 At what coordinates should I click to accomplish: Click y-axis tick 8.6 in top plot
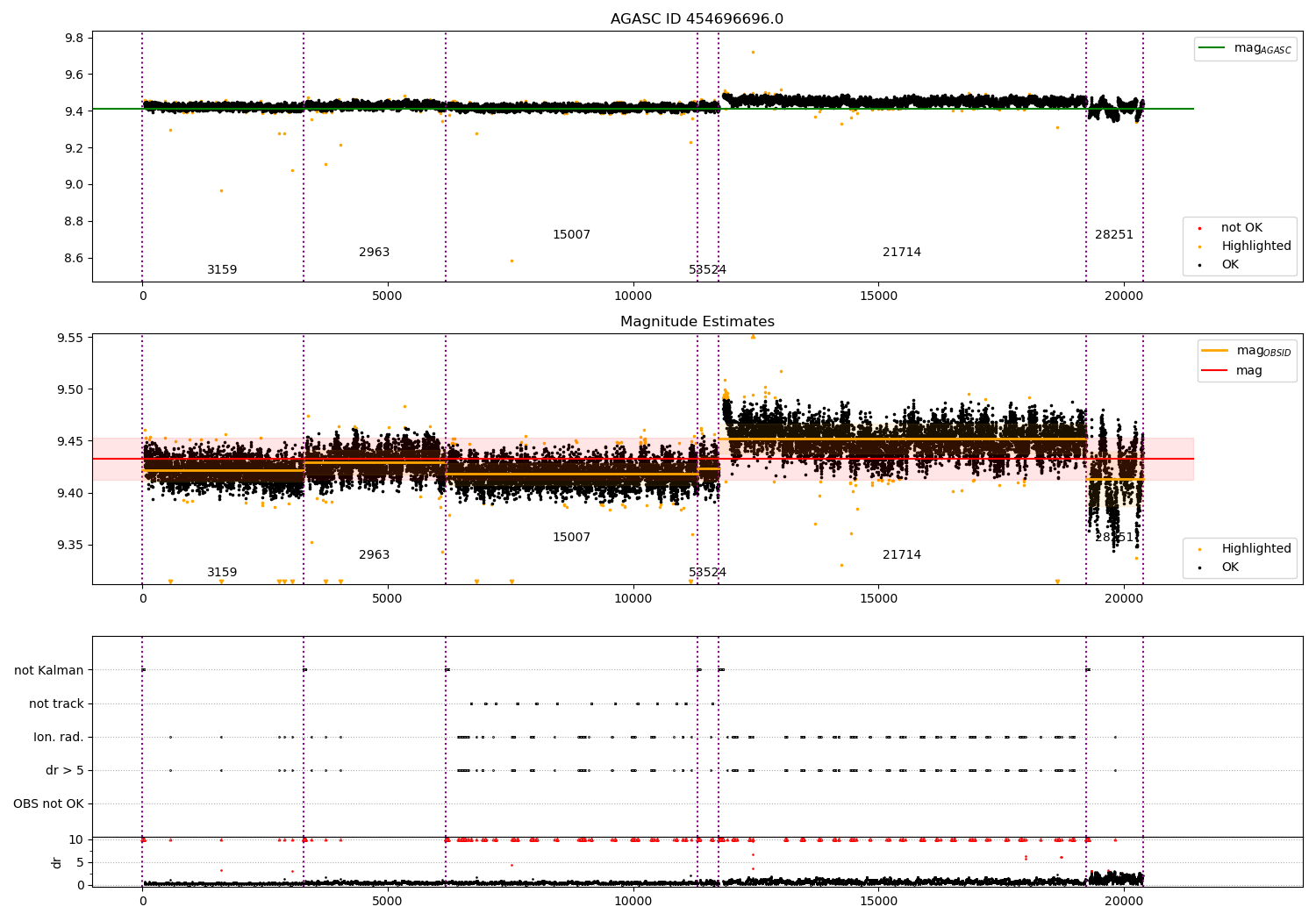tap(75, 258)
